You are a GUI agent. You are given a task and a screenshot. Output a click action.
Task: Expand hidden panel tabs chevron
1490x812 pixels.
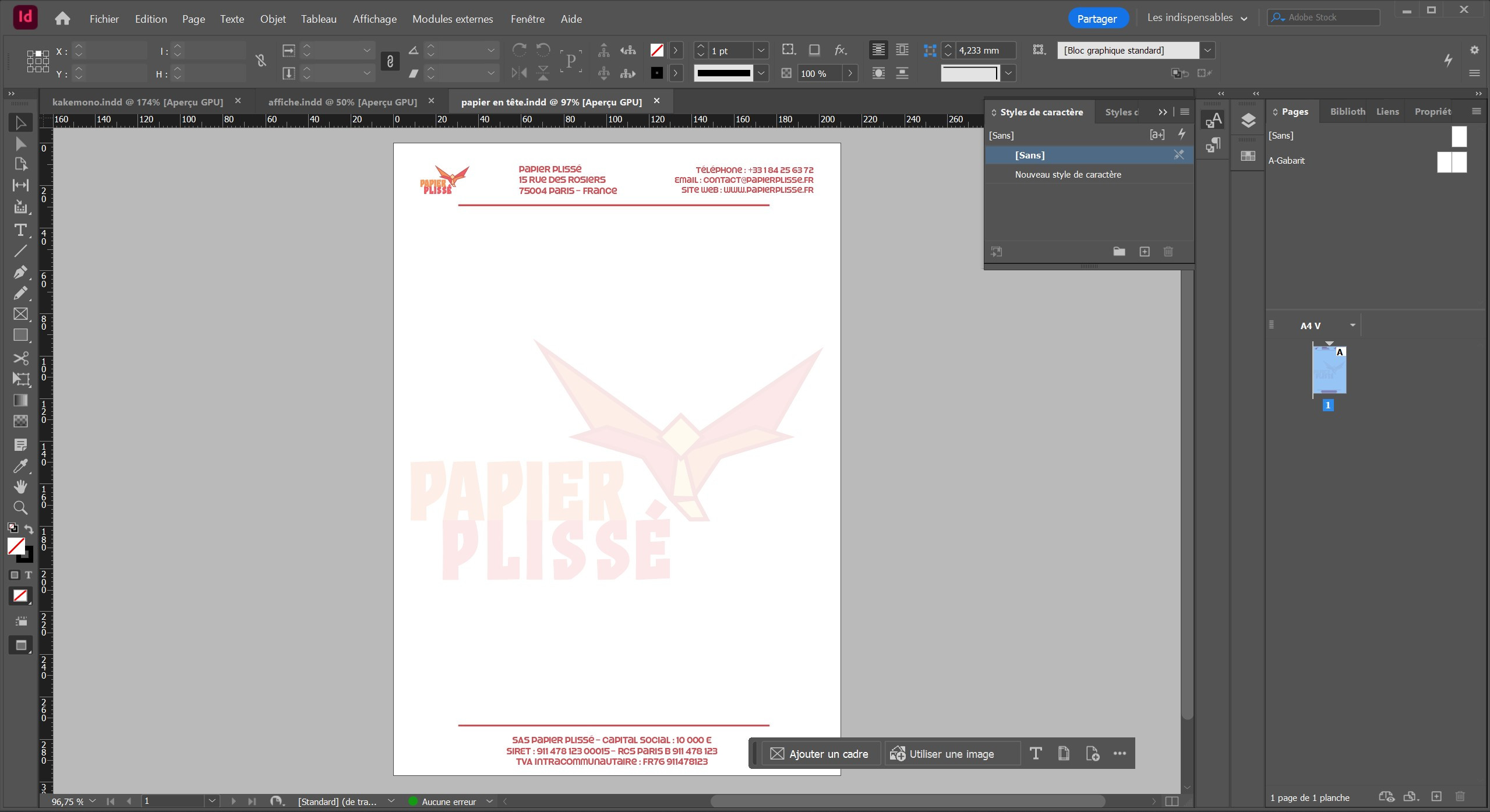[1163, 112]
